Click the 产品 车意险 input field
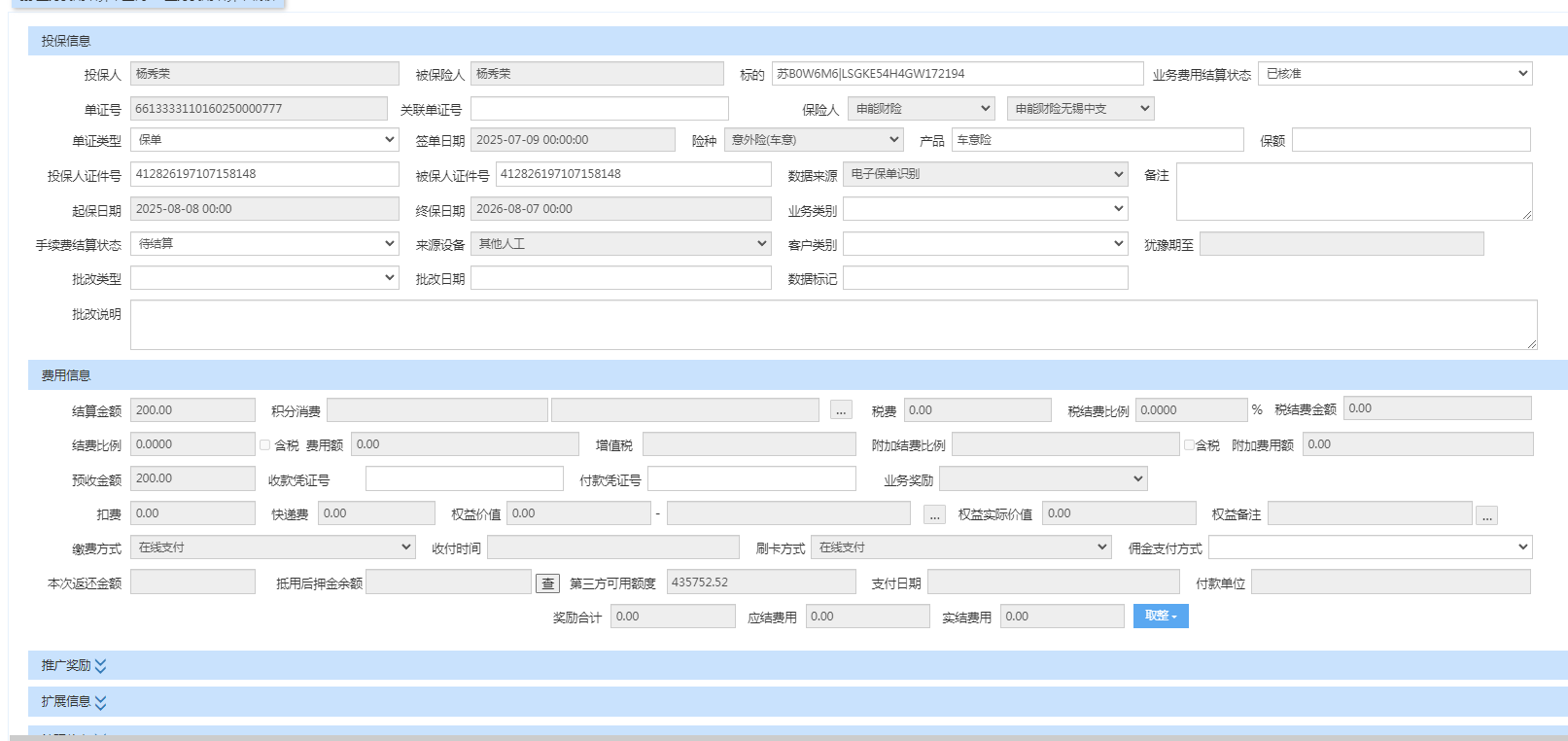 point(1098,140)
